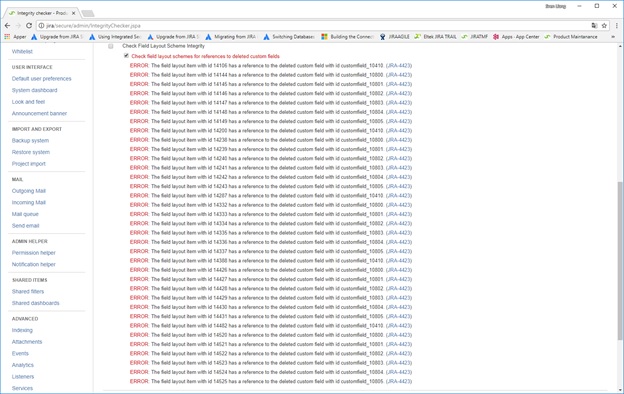Open Listeners page
Viewport: 624px width, 394px height.
(23, 376)
